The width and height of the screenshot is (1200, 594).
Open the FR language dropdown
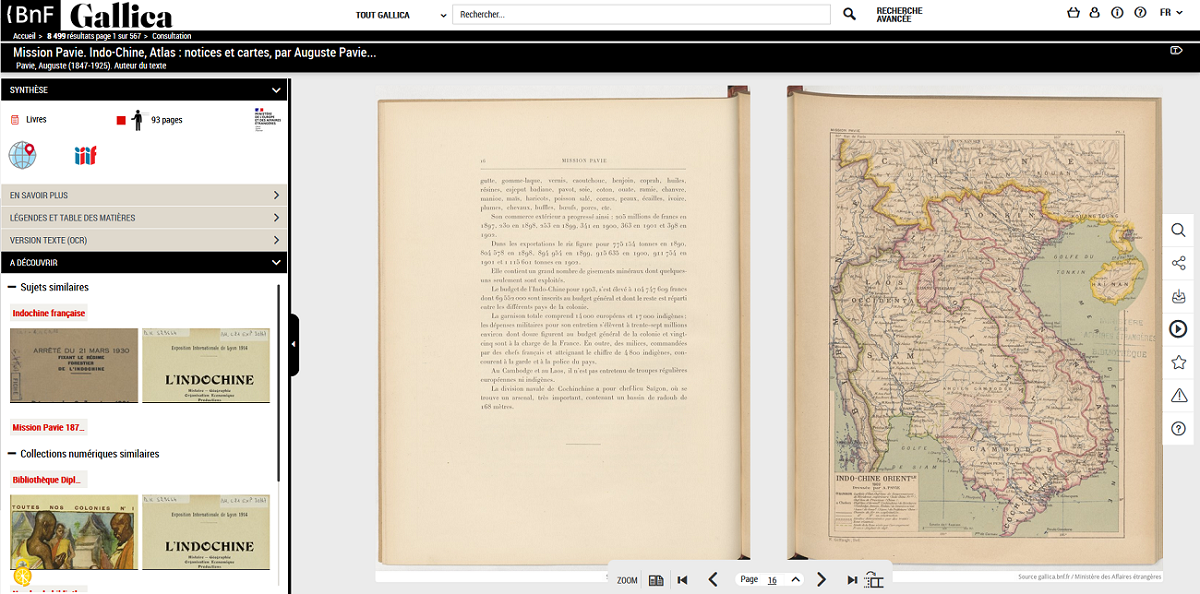pos(1170,13)
